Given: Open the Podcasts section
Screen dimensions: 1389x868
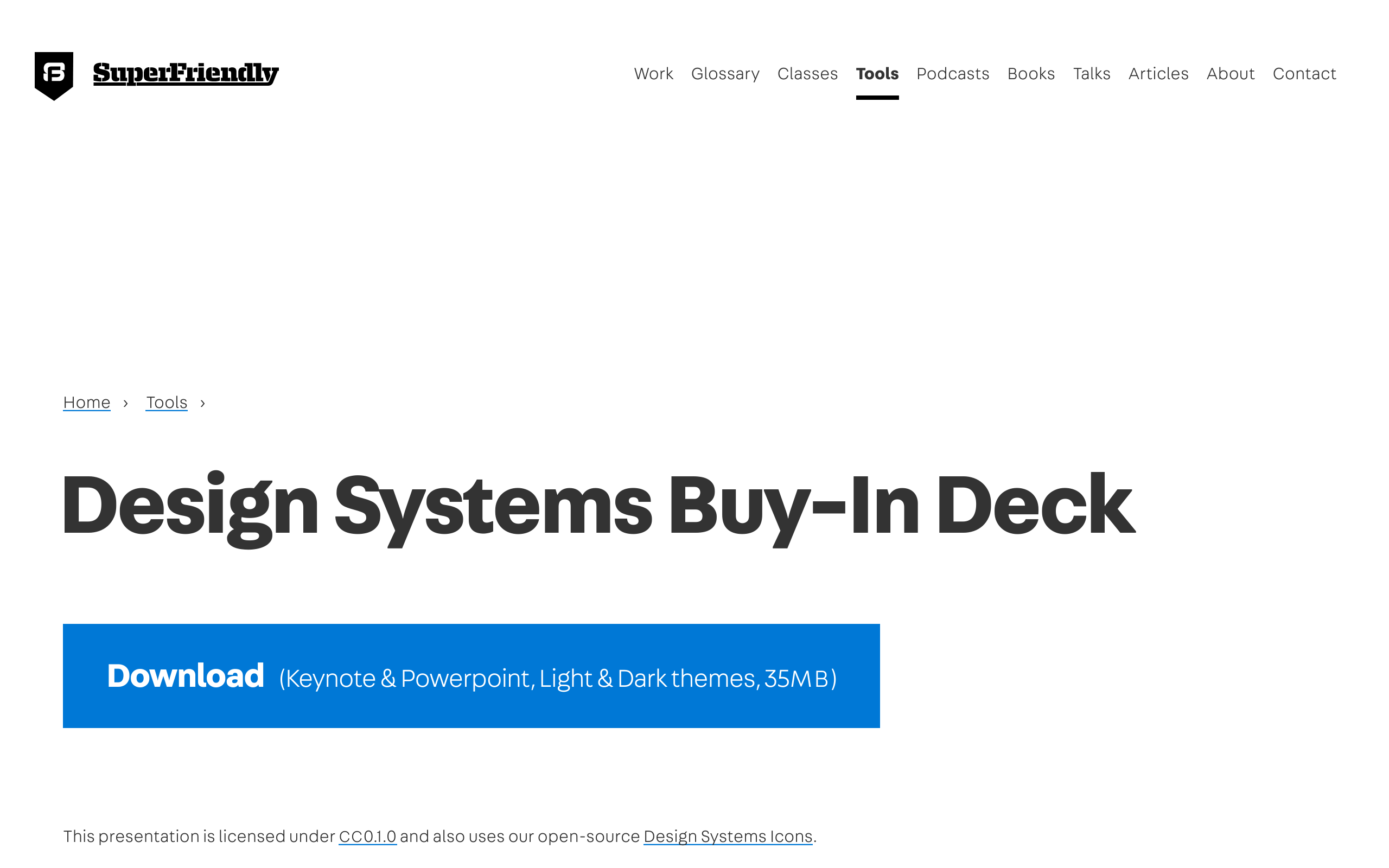Looking at the screenshot, I should [x=953, y=73].
